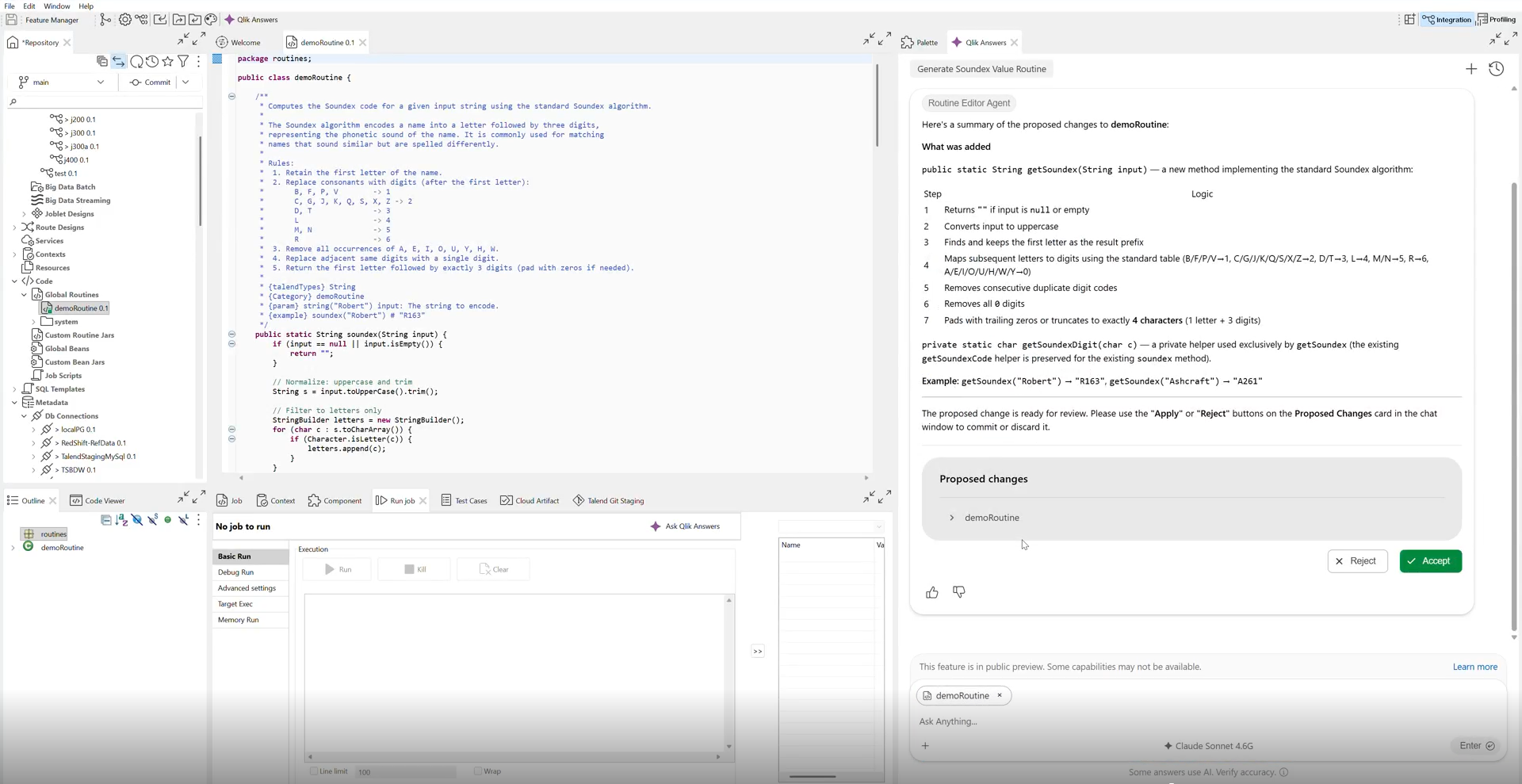Image resolution: width=1522 pixels, height=784 pixels.
Task: Open Repository history clock icon
Action: pos(151,61)
